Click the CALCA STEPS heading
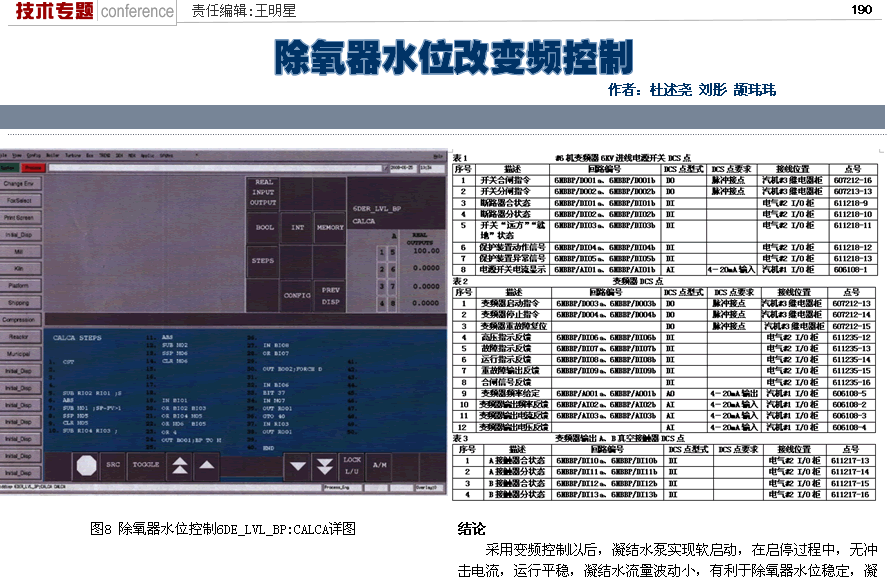Screen dimensions: 888x588 [77, 338]
